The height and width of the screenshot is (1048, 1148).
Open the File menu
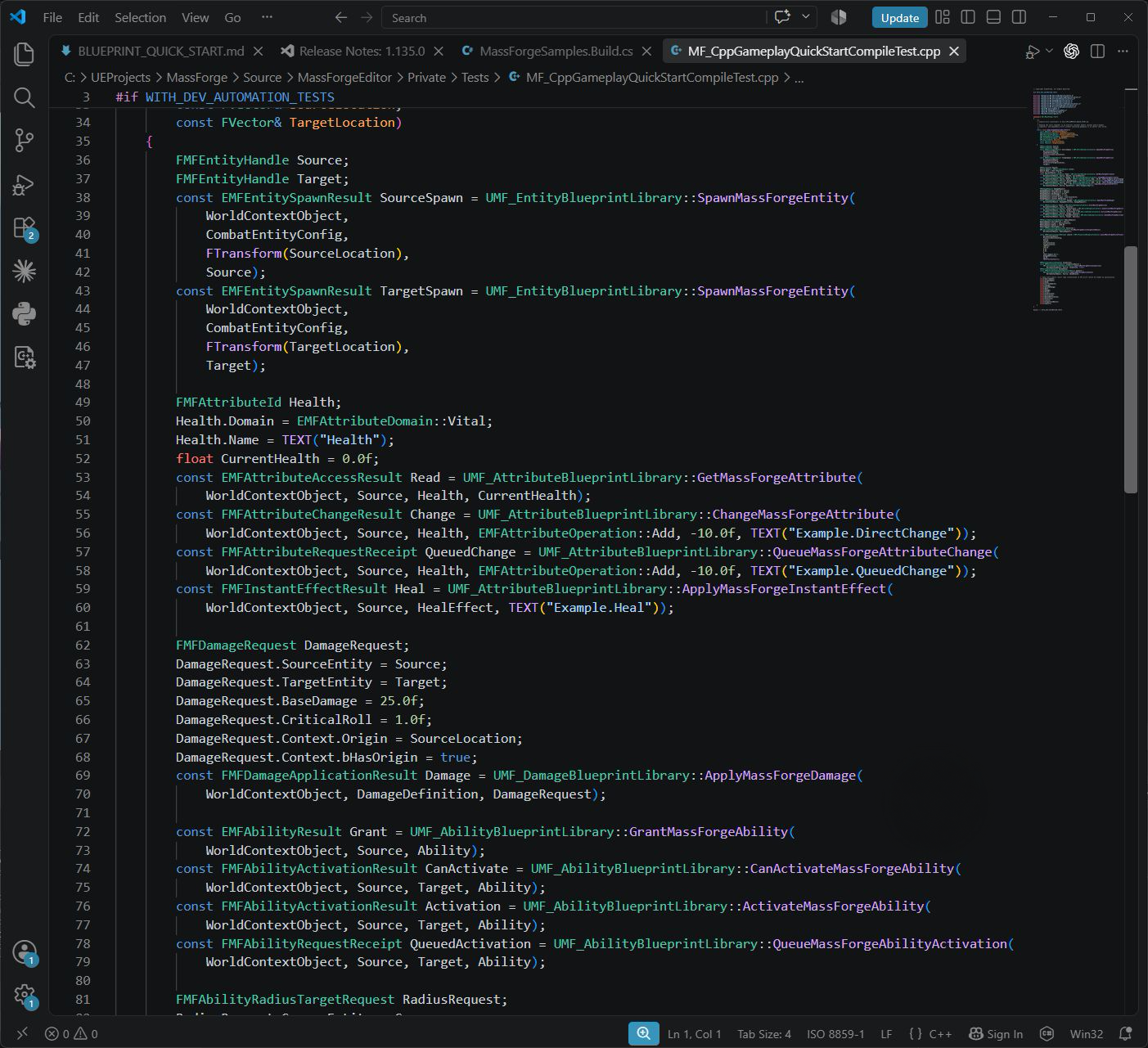(x=52, y=17)
